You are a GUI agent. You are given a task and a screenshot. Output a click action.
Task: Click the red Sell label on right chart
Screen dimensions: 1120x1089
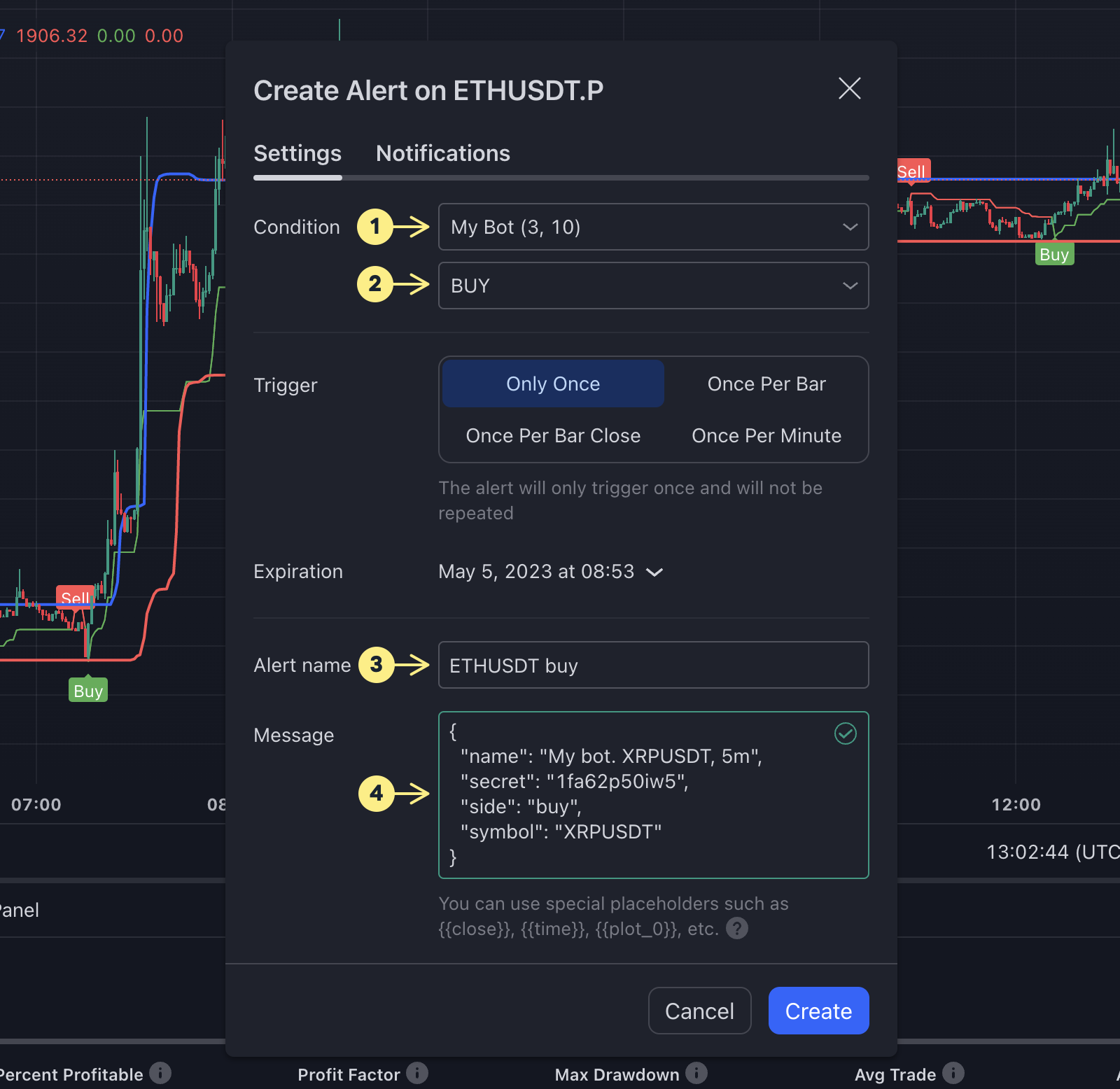912,171
